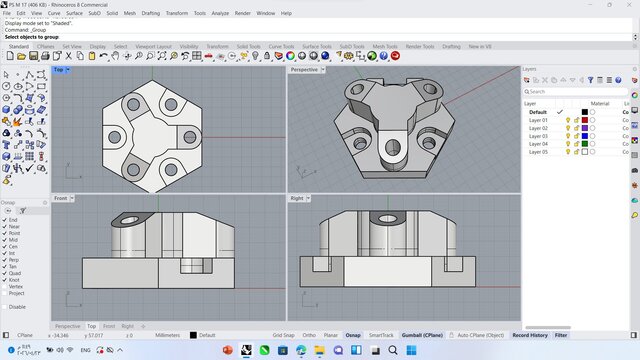Image resolution: width=640 pixels, height=360 pixels.
Task: Add a new viewport tab with plus
Action: (x=143, y=326)
